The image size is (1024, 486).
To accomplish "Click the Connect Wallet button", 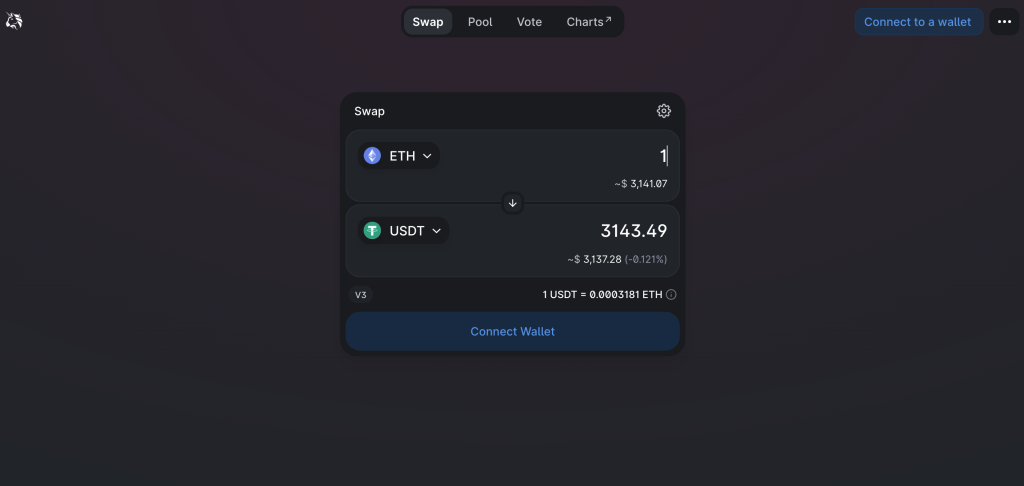I will 513,331.
